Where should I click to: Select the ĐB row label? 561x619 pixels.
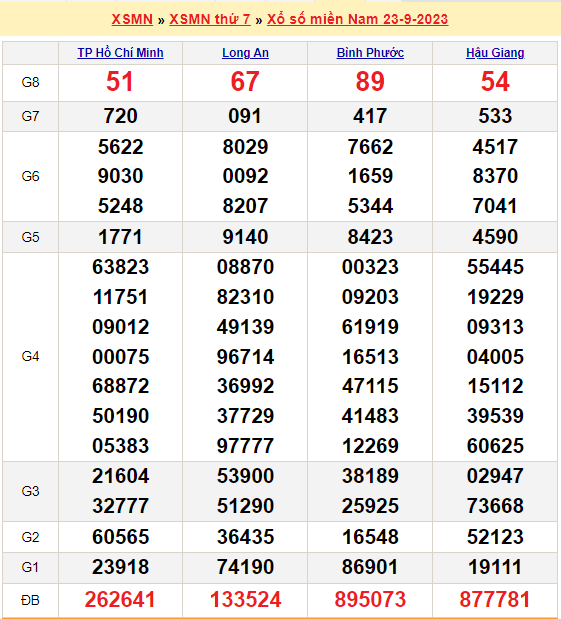click(x=30, y=600)
